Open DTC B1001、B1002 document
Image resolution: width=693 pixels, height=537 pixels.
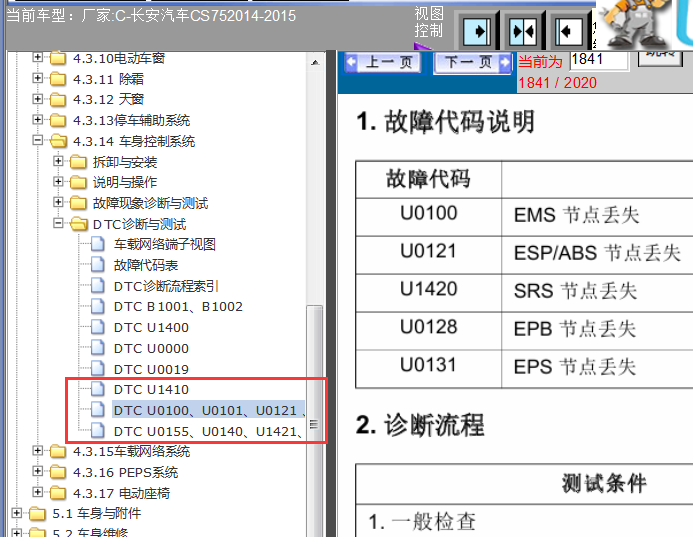(x=178, y=307)
